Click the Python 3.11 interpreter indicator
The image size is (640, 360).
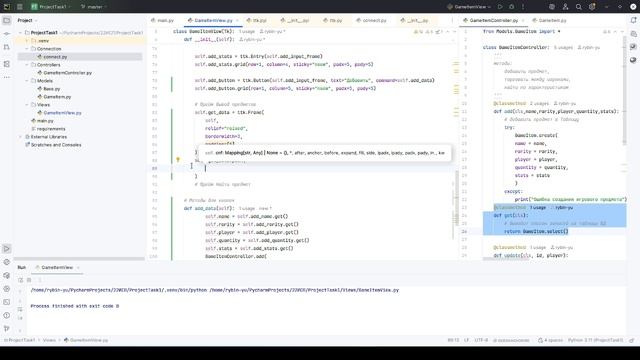click(x=596, y=340)
